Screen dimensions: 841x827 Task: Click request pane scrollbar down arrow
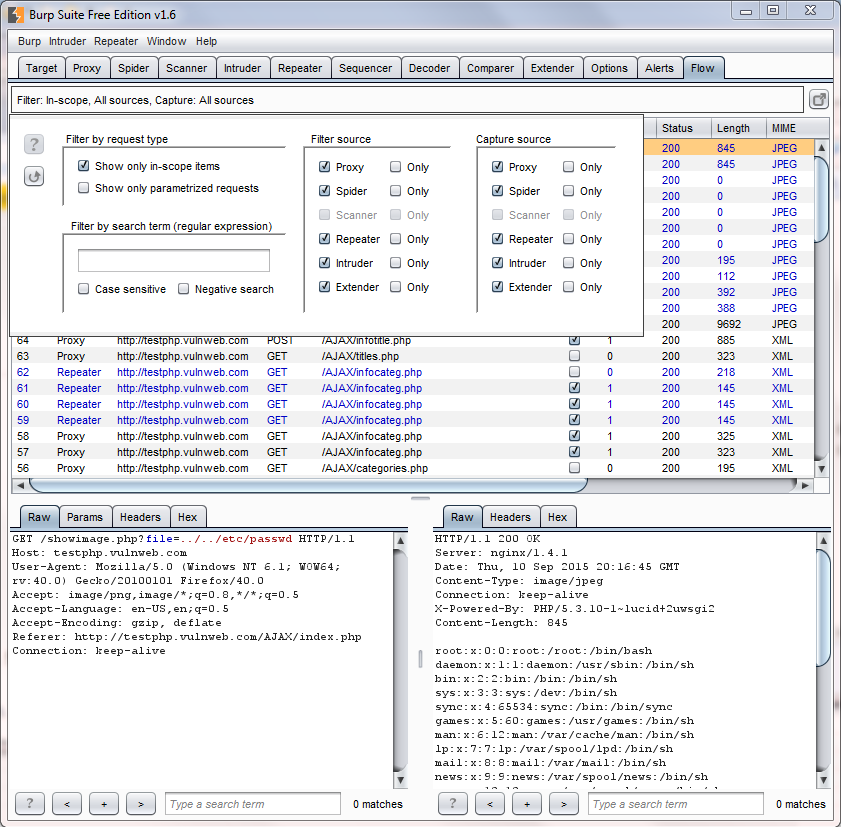pyautogui.click(x=400, y=780)
